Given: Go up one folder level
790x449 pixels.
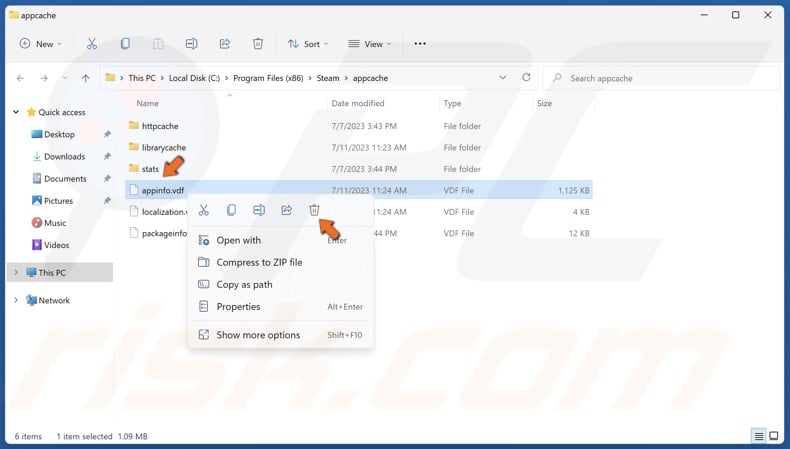Looking at the screenshot, I should coord(86,78).
